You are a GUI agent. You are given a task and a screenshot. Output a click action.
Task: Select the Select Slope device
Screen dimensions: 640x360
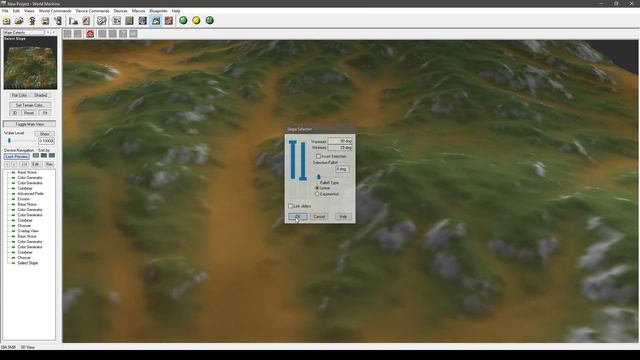27,263
